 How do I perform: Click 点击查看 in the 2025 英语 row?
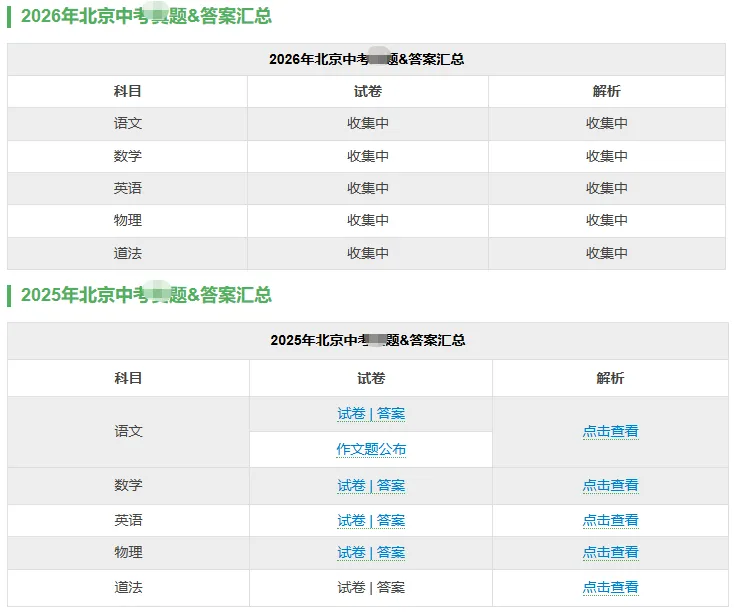click(x=610, y=520)
